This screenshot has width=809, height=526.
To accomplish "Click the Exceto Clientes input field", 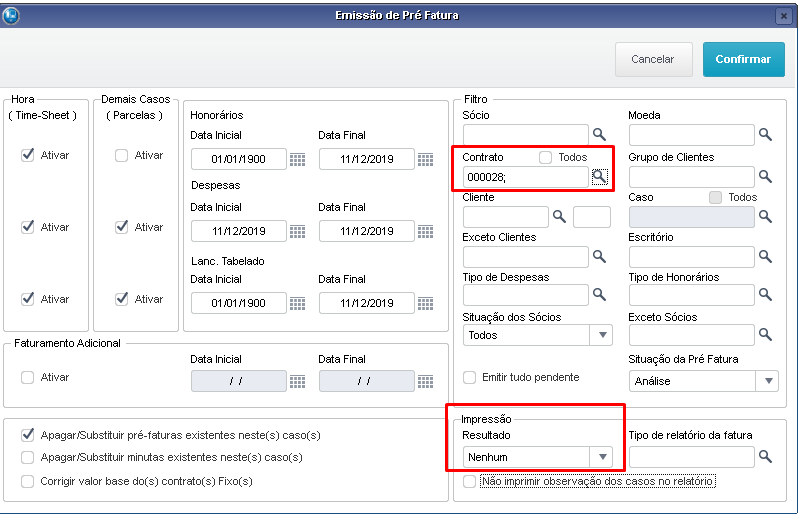I will 526,257.
